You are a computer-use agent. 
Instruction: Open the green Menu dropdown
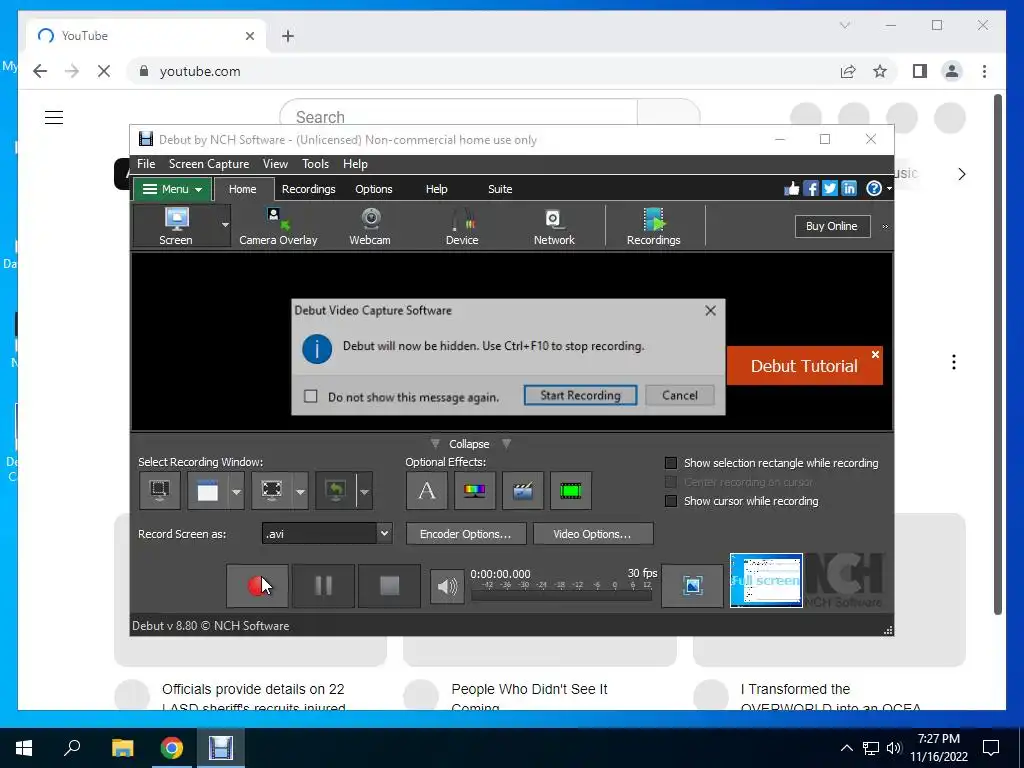click(x=172, y=189)
